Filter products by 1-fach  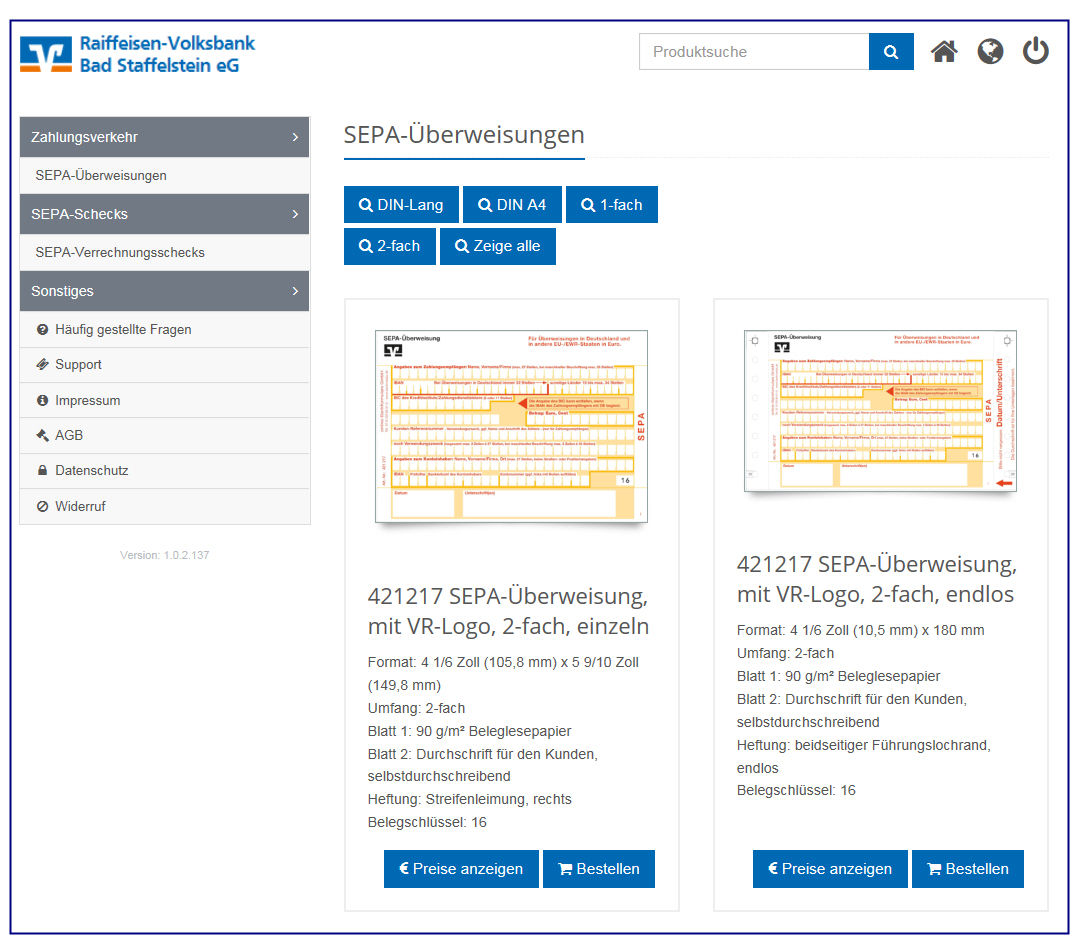tap(612, 205)
